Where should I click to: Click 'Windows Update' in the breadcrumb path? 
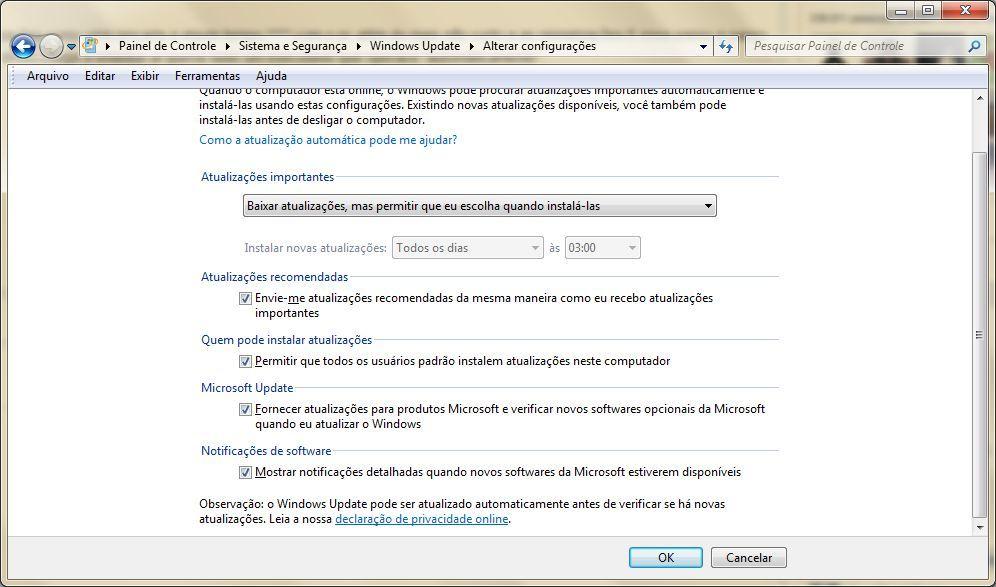414,46
